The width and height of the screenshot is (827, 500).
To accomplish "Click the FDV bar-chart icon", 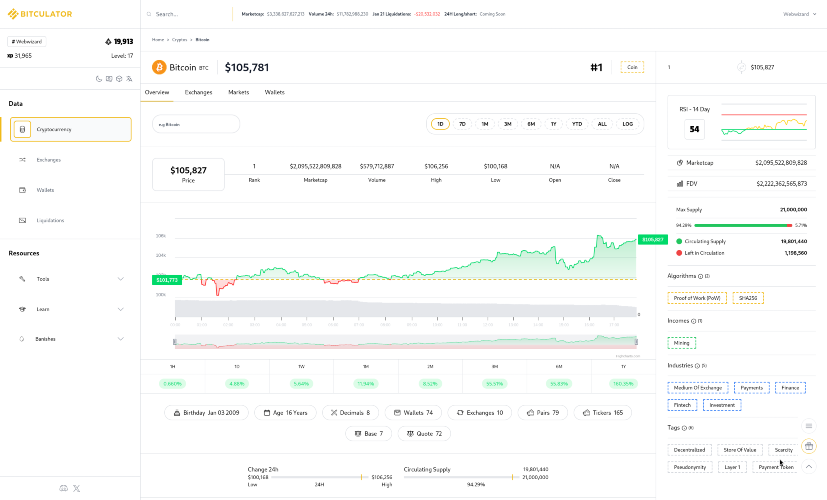I will click(680, 184).
